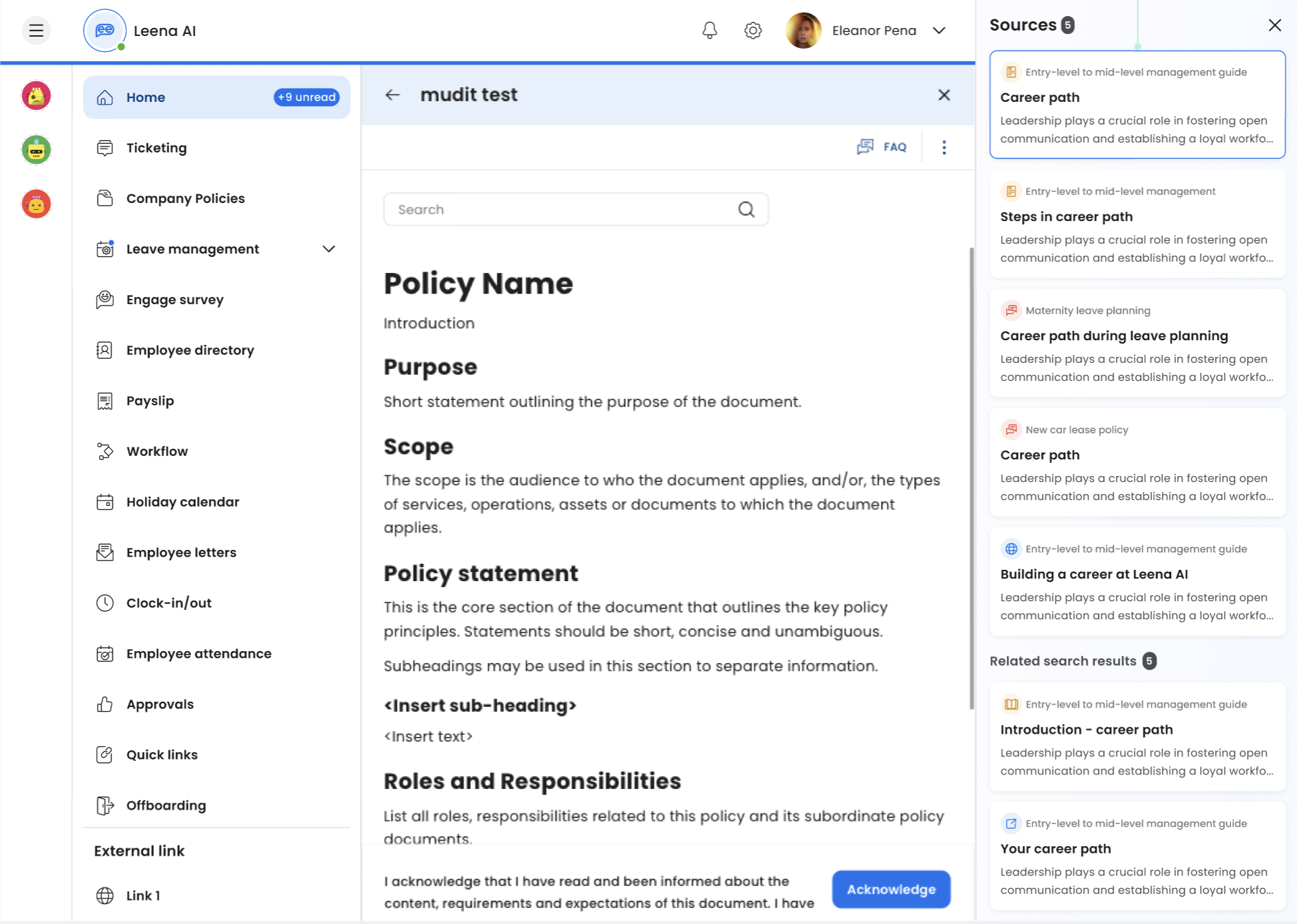Click the search magnifier icon
The height and width of the screenshot is (924, 1297).
point(746,210)
